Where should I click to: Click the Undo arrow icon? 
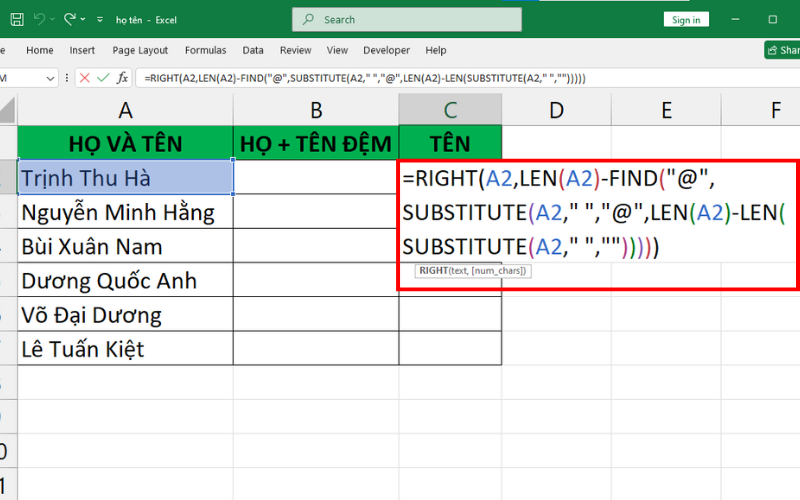(39, 19)
